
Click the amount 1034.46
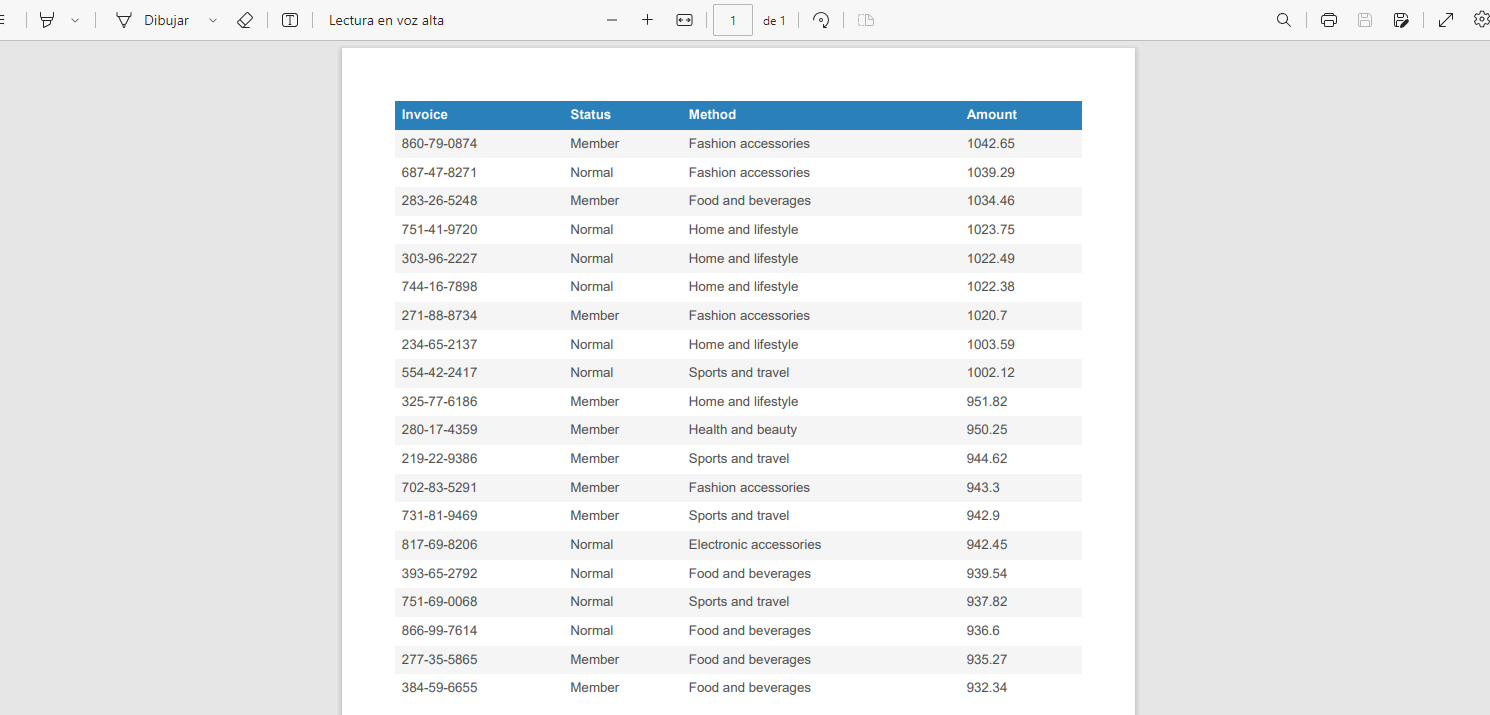click(x=990, y=201)
